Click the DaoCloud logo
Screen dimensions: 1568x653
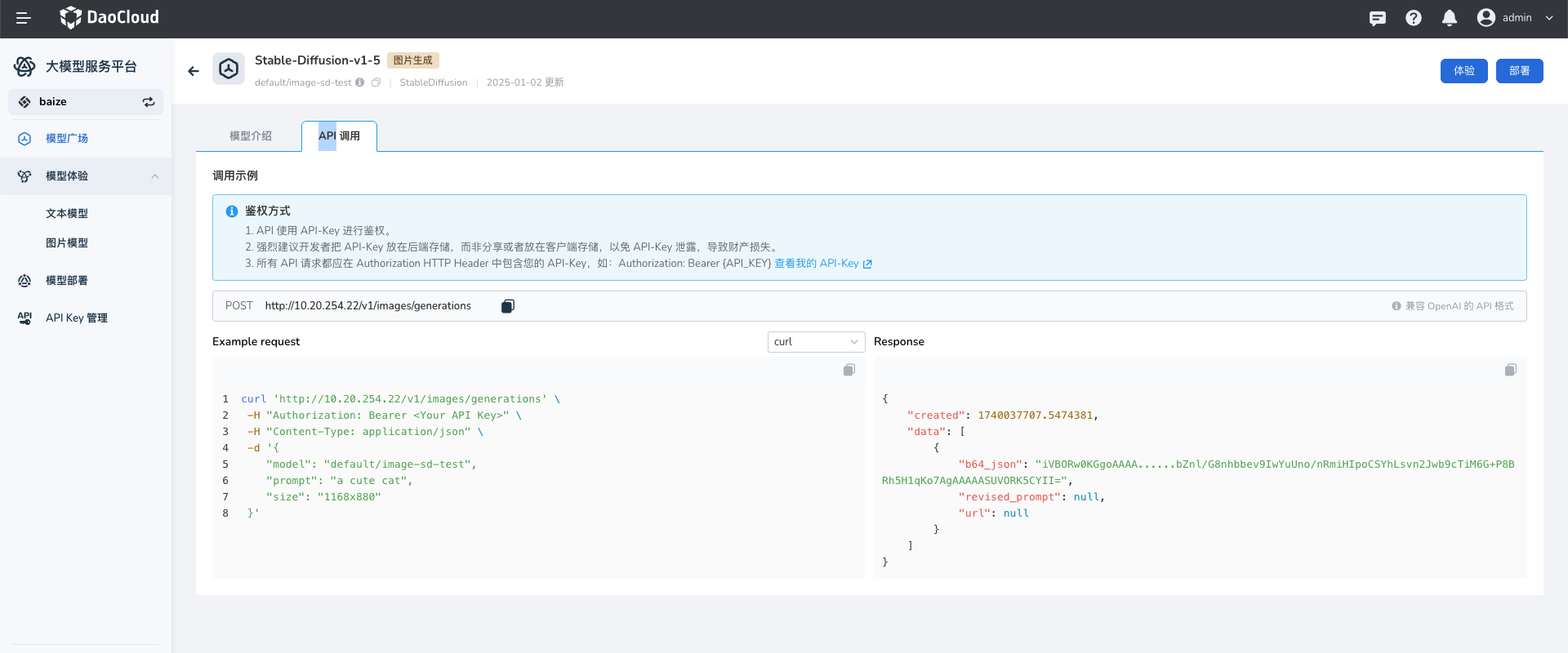tap(109, 17)
